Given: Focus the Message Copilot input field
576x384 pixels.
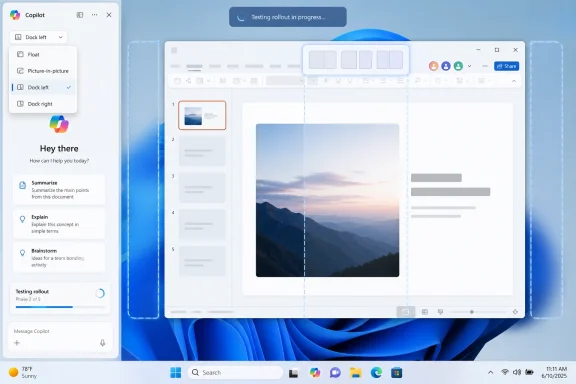Looking at the screenshot, I should 60,331.
